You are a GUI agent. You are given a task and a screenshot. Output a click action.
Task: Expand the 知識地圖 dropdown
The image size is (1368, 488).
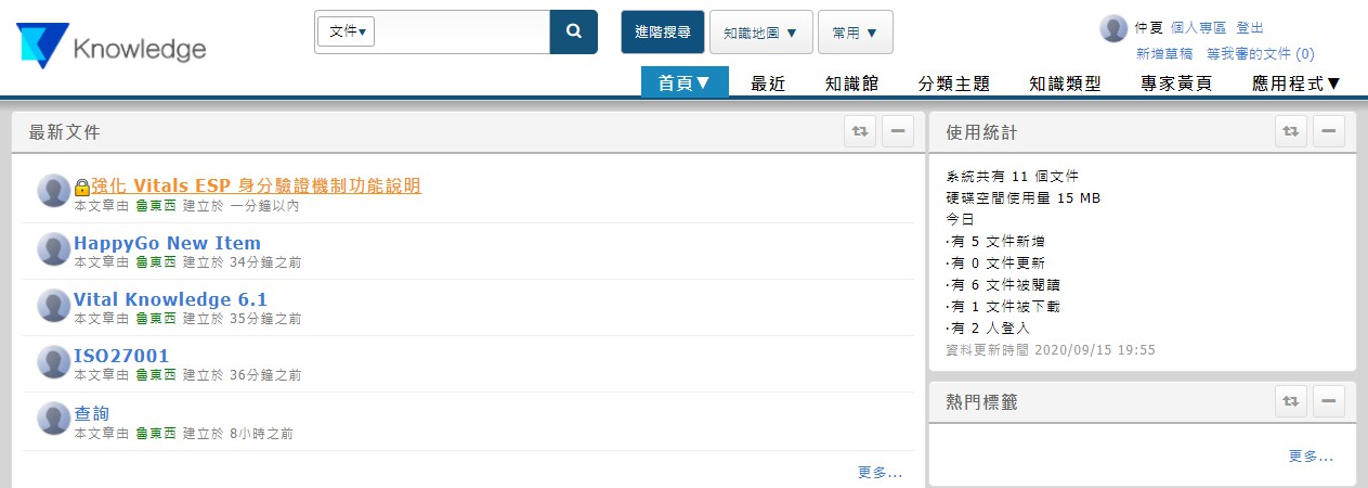(x=760, y=32)
